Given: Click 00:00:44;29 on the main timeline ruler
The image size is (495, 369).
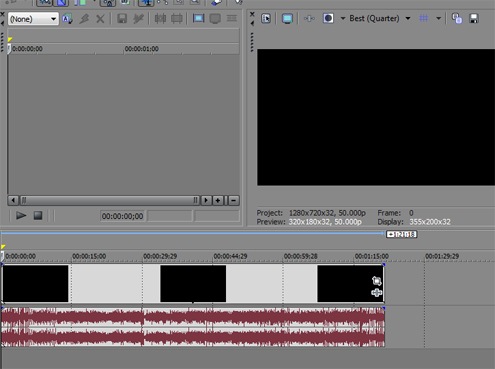Looking at the screenshot, I should pyautogui.click(x=230, y=256).
